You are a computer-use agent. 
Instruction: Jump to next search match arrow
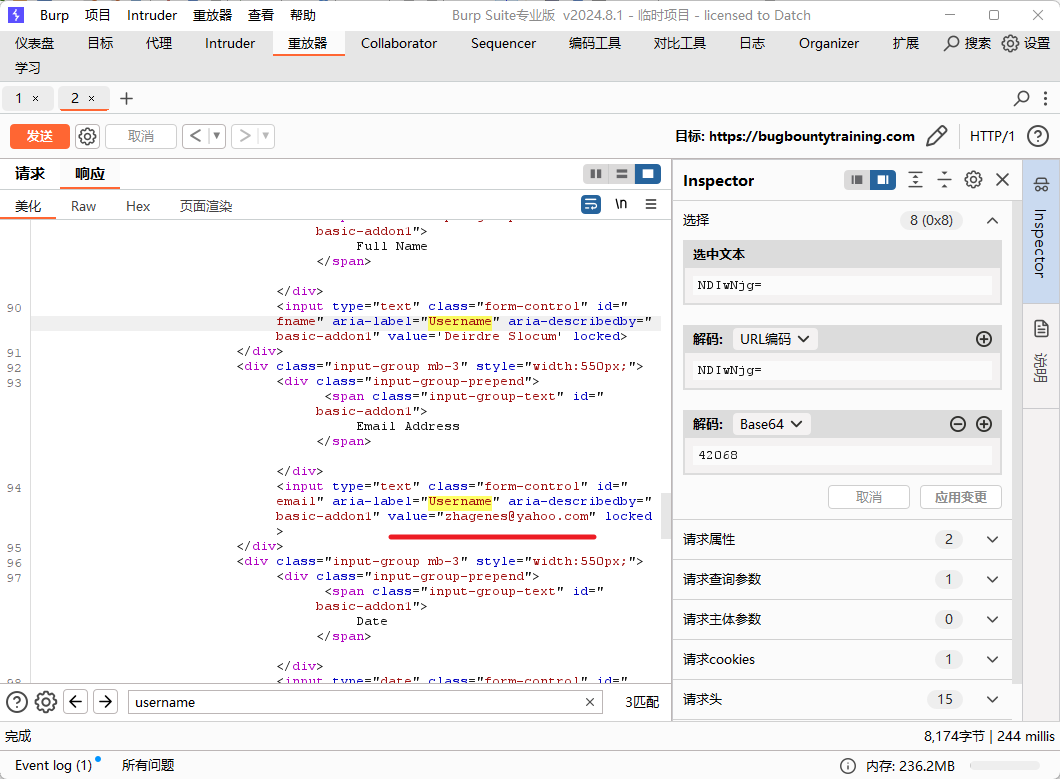pos(105,702)
